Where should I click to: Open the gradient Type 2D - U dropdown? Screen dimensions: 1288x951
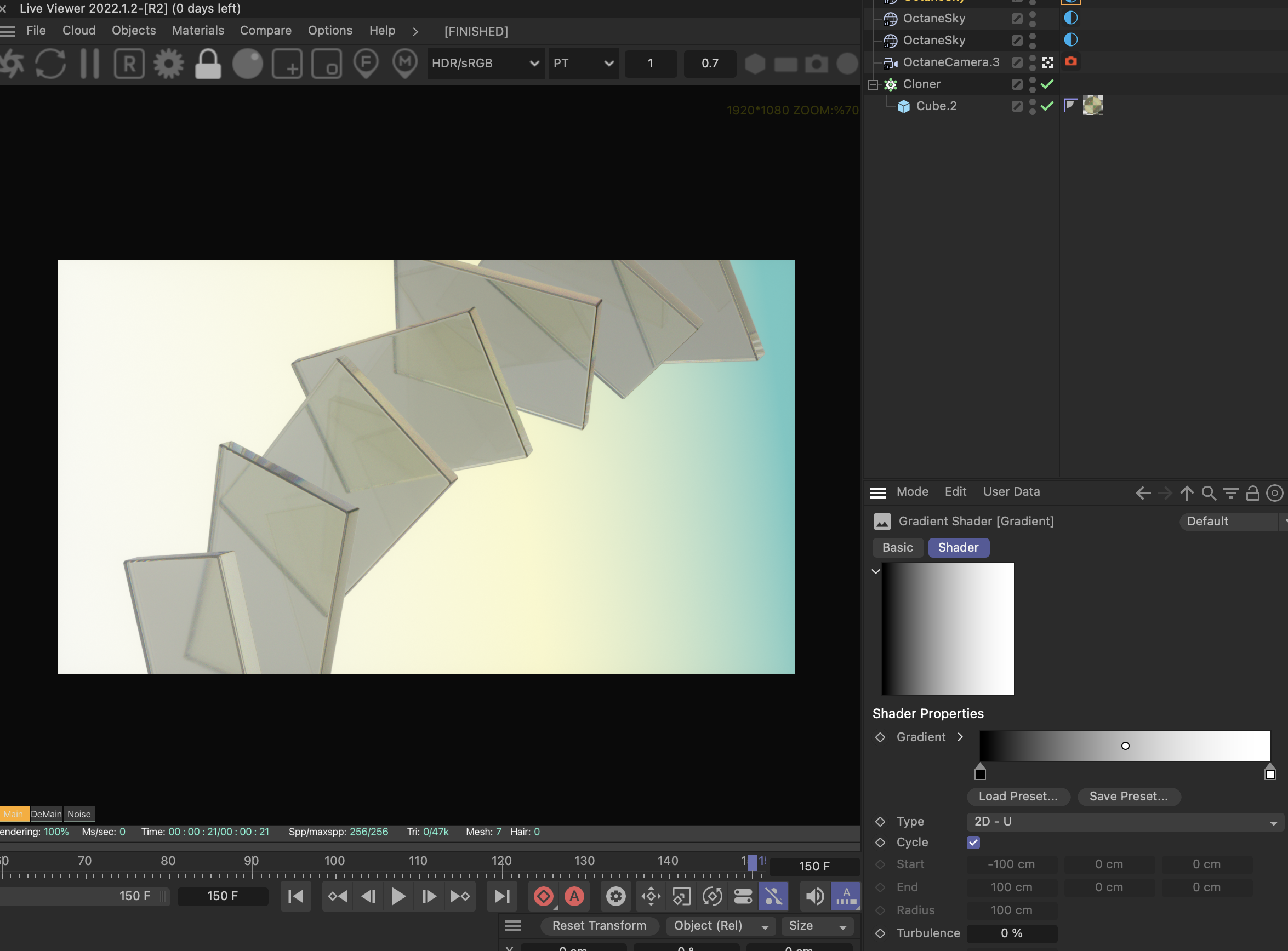1125,822
